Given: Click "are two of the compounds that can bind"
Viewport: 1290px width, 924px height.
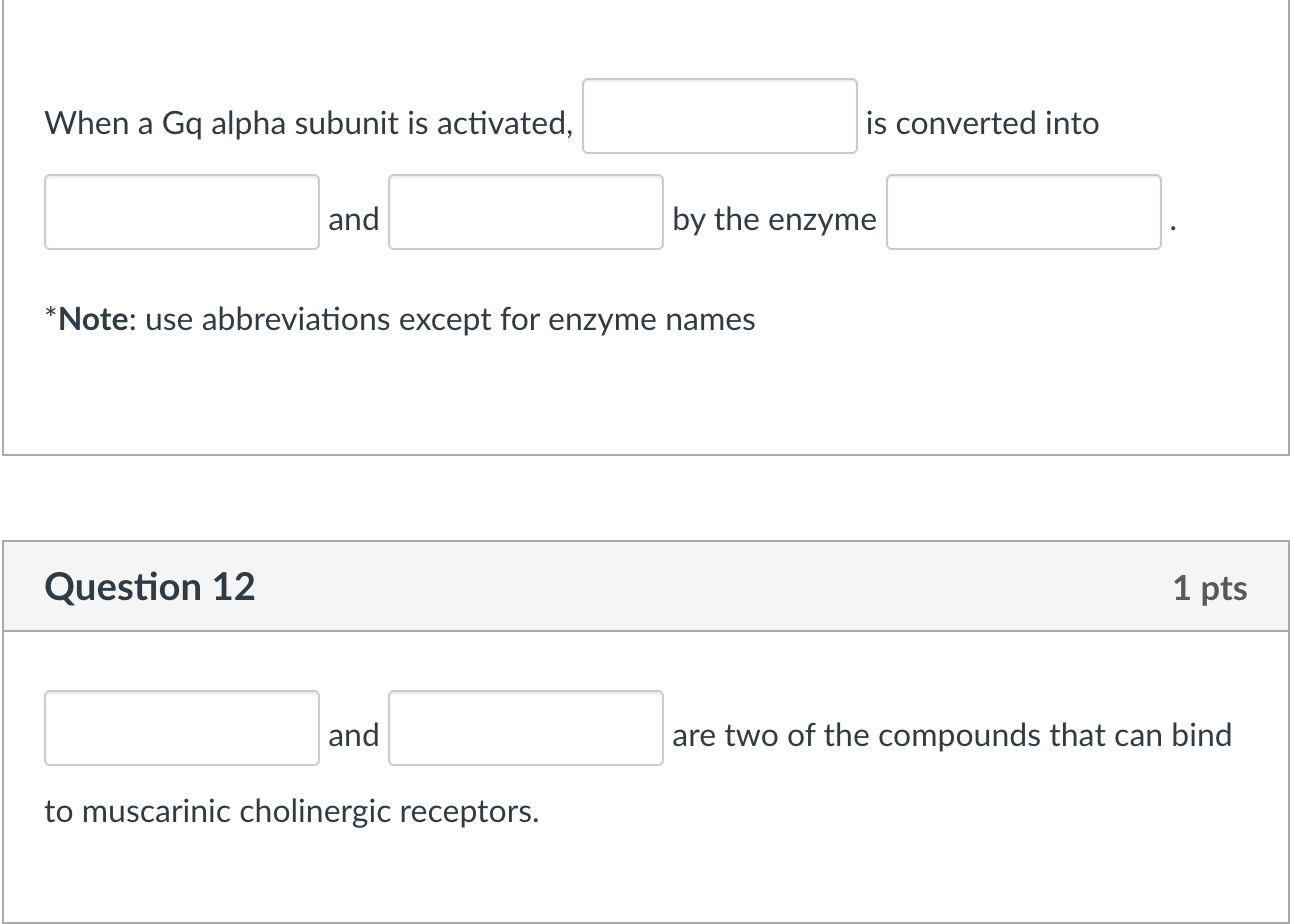Looking at the screenshot, I should click(x=951, y=736).
